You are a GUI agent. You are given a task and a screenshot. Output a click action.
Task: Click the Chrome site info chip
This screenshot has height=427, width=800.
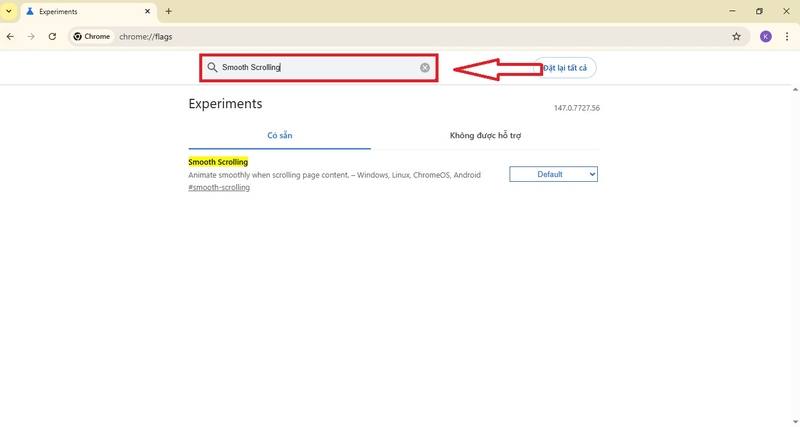click(92, 37)
